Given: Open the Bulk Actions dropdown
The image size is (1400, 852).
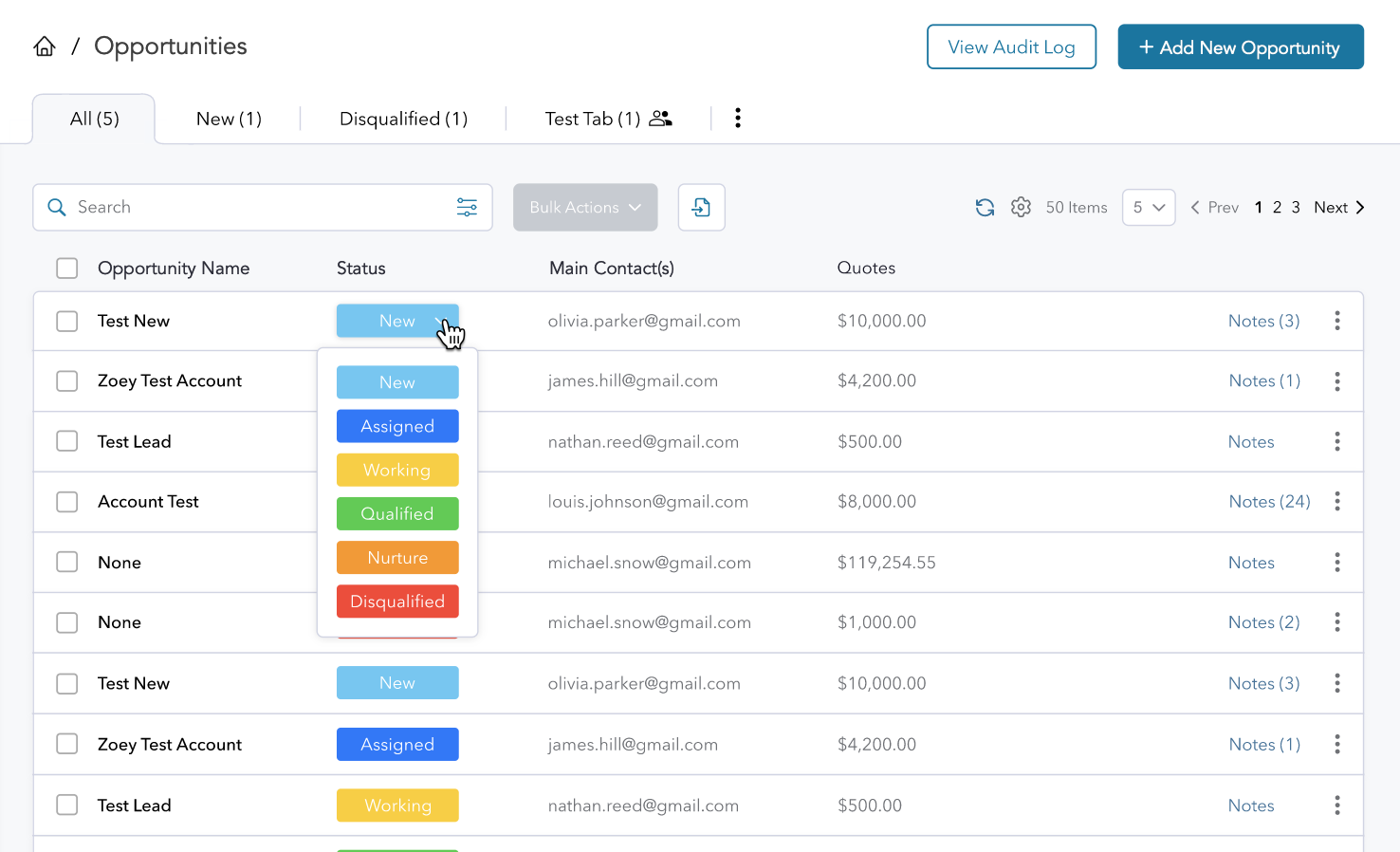Looking at the screenshot, I should (585, 207).
